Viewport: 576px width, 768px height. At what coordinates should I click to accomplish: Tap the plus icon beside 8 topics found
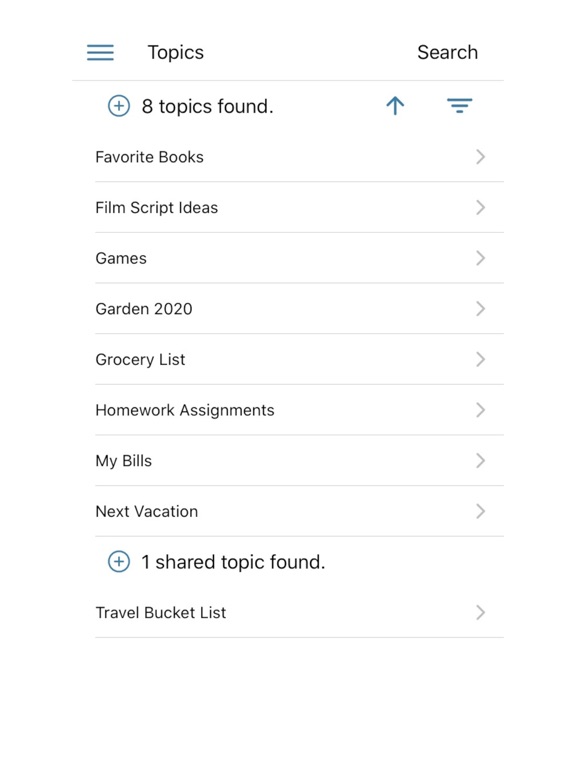coord(119,106)
